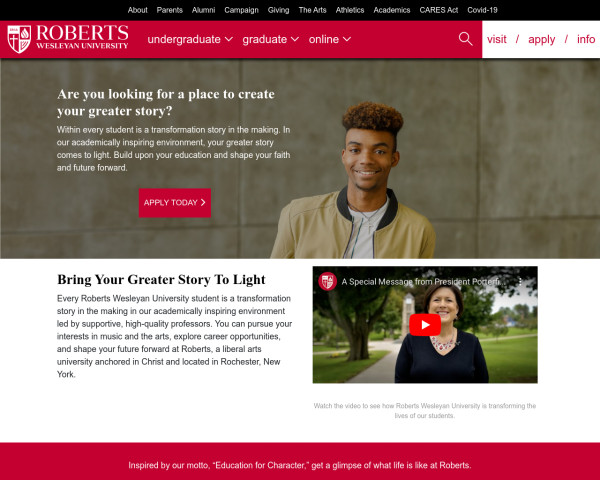This screenshot has height=480, width=600.
Task: Navigate to Athletics
Action: [x=350, y=10]
